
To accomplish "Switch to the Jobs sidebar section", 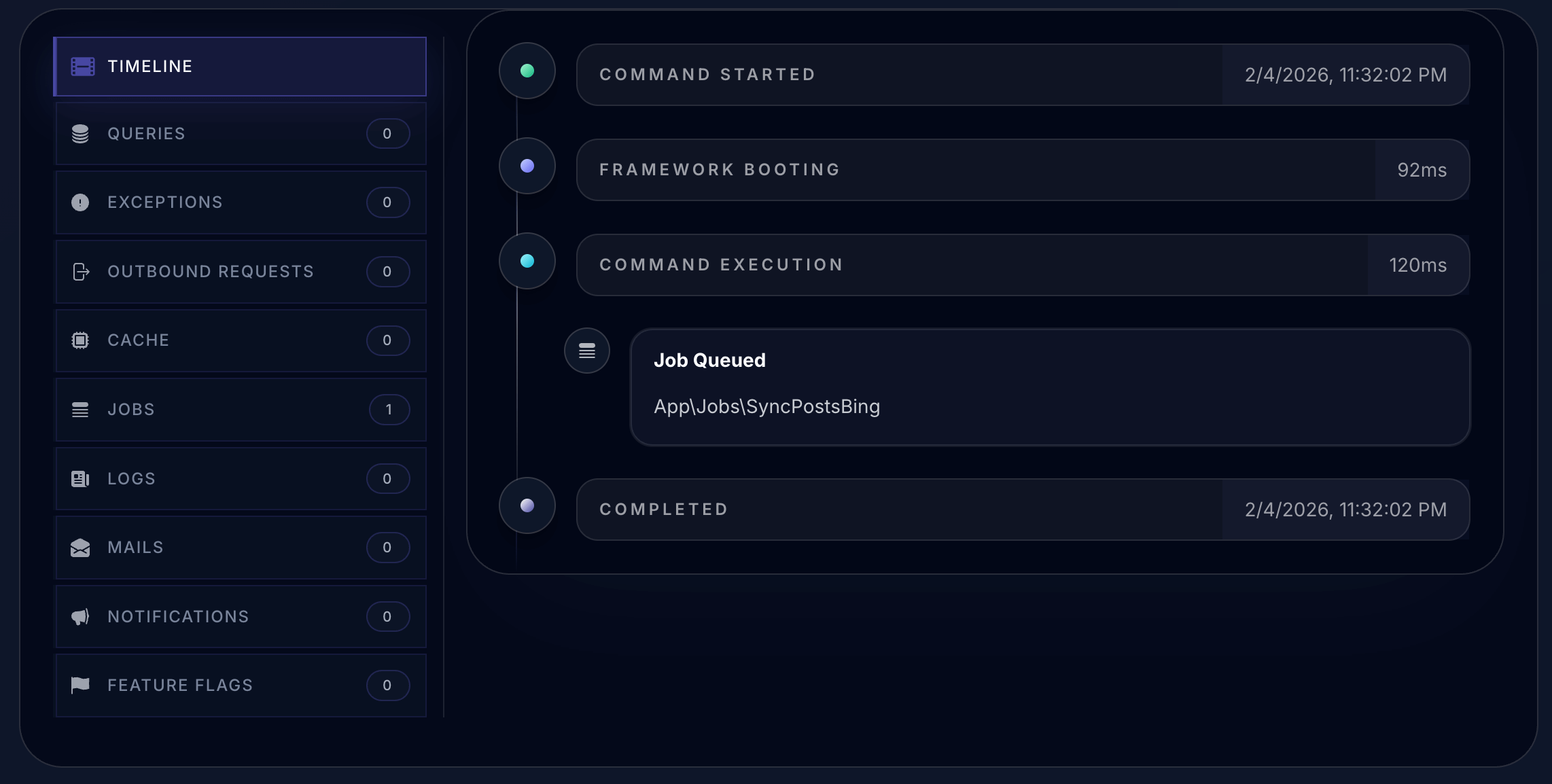I will click(x=240, y=410).
